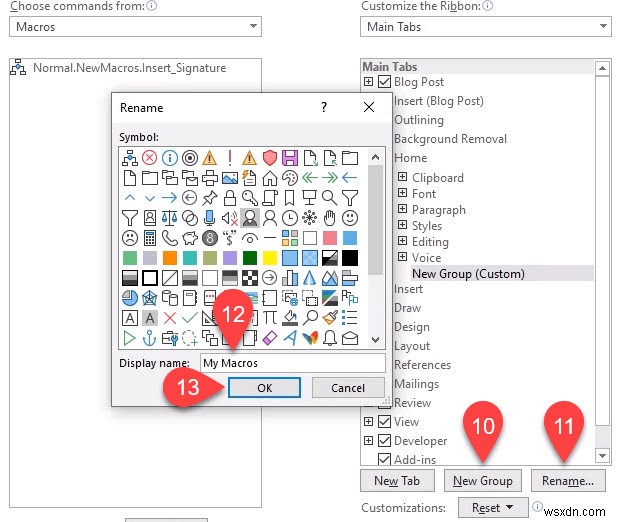Expand the Voice group
Screen dimensions: 617x522
coord(402,257)
